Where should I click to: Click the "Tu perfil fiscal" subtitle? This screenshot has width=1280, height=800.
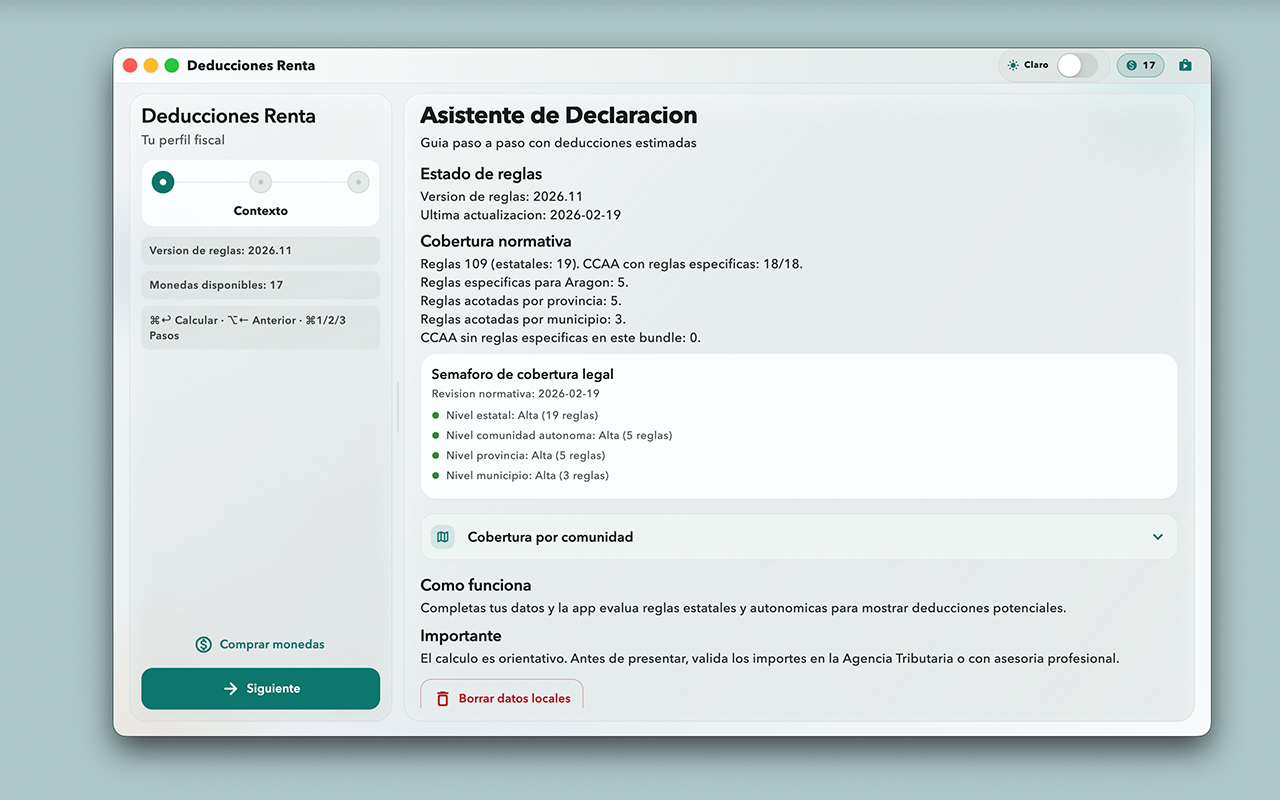(183, 140)
